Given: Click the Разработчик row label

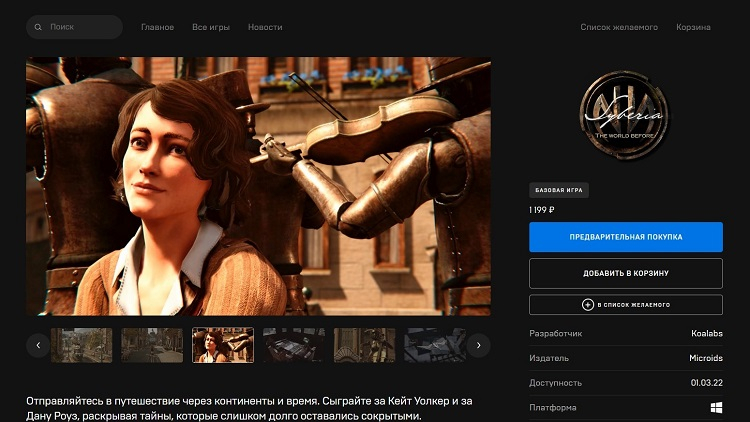Looking at the screenshot, I should click(x=555, y=333).
